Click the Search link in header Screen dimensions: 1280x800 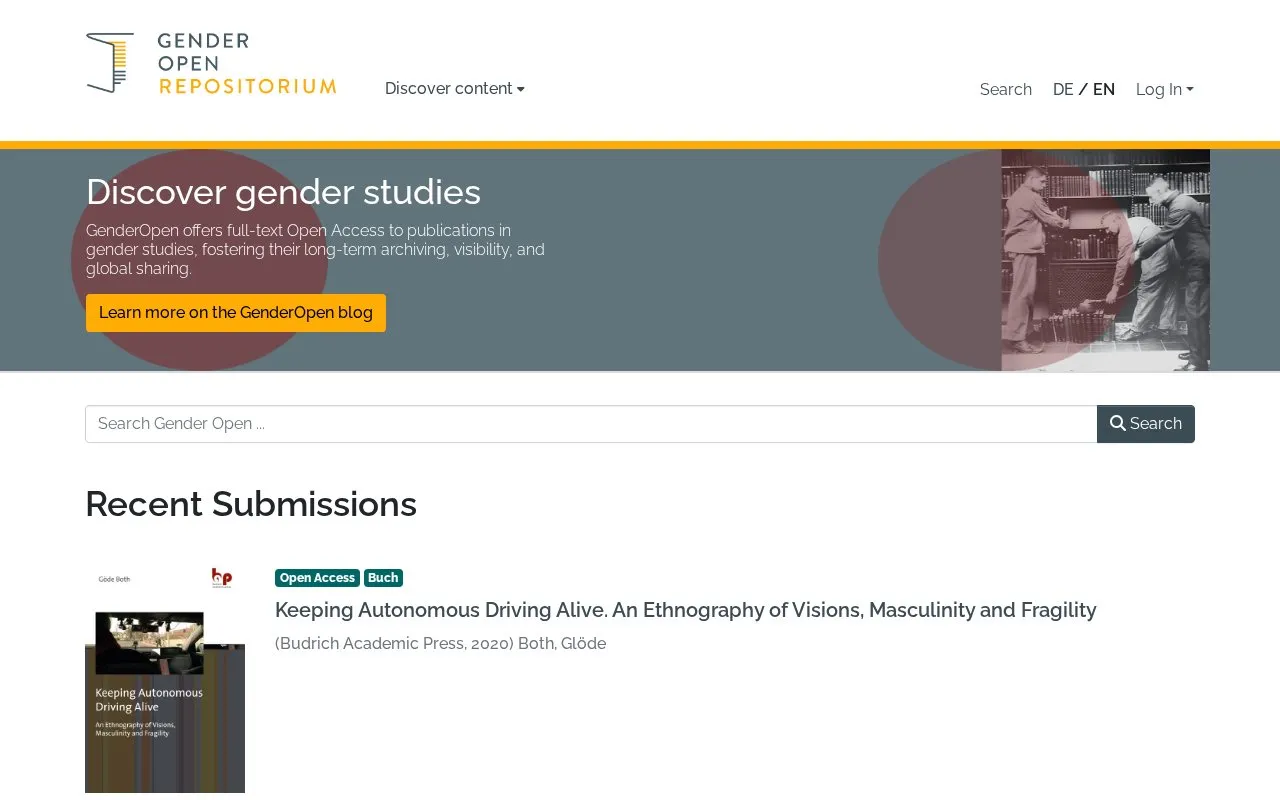click(x=1006, y=90)
